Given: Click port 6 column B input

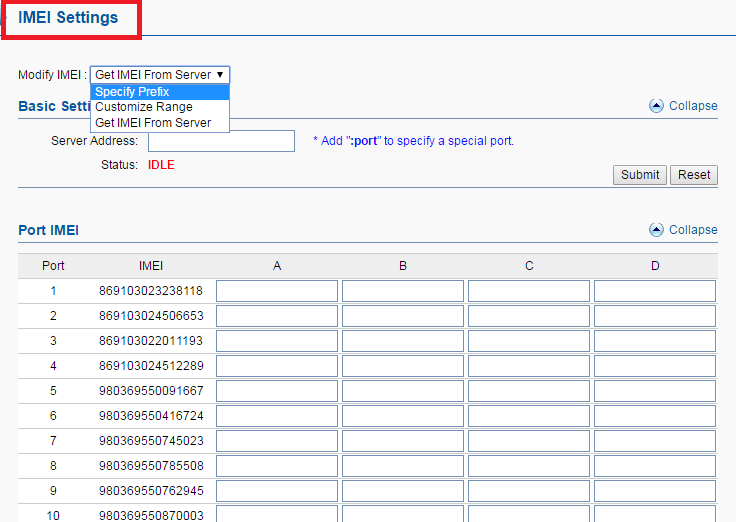Looking at the screenshot, I should tap(403, 416).
